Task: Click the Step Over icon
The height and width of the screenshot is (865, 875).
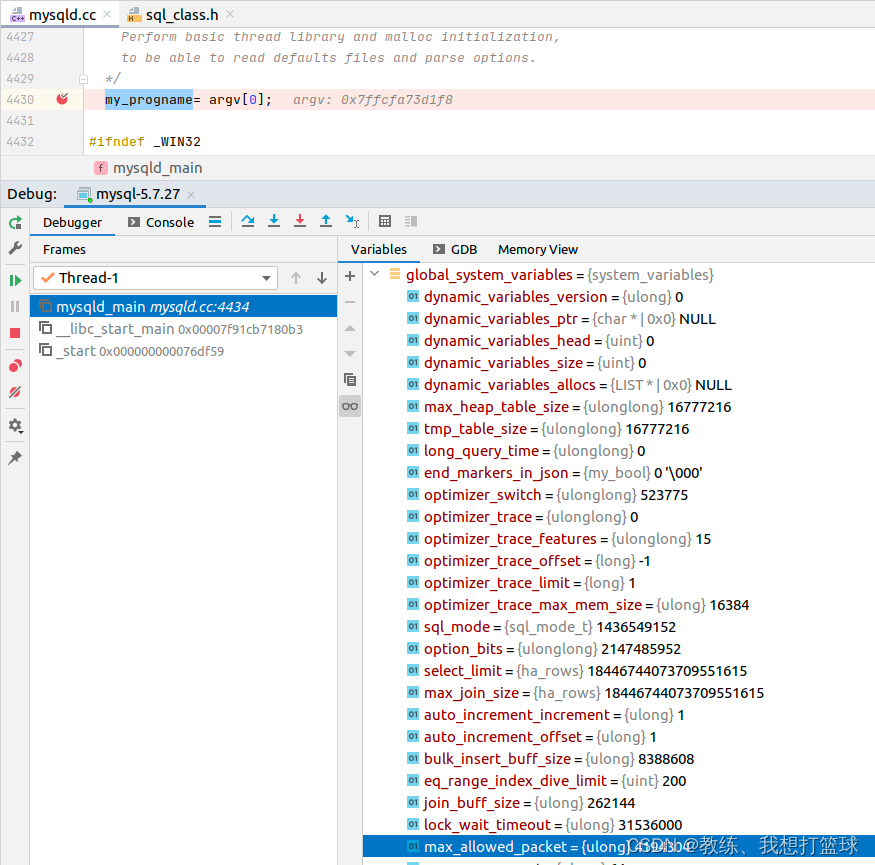Action: [x=248, y=221]
